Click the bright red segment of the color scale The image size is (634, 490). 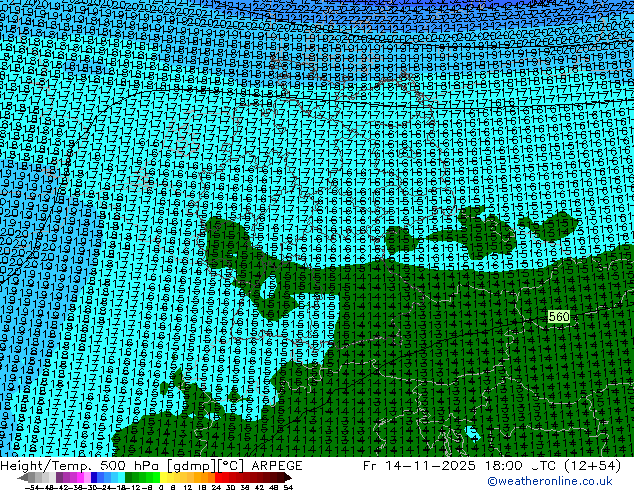[218, 477]
